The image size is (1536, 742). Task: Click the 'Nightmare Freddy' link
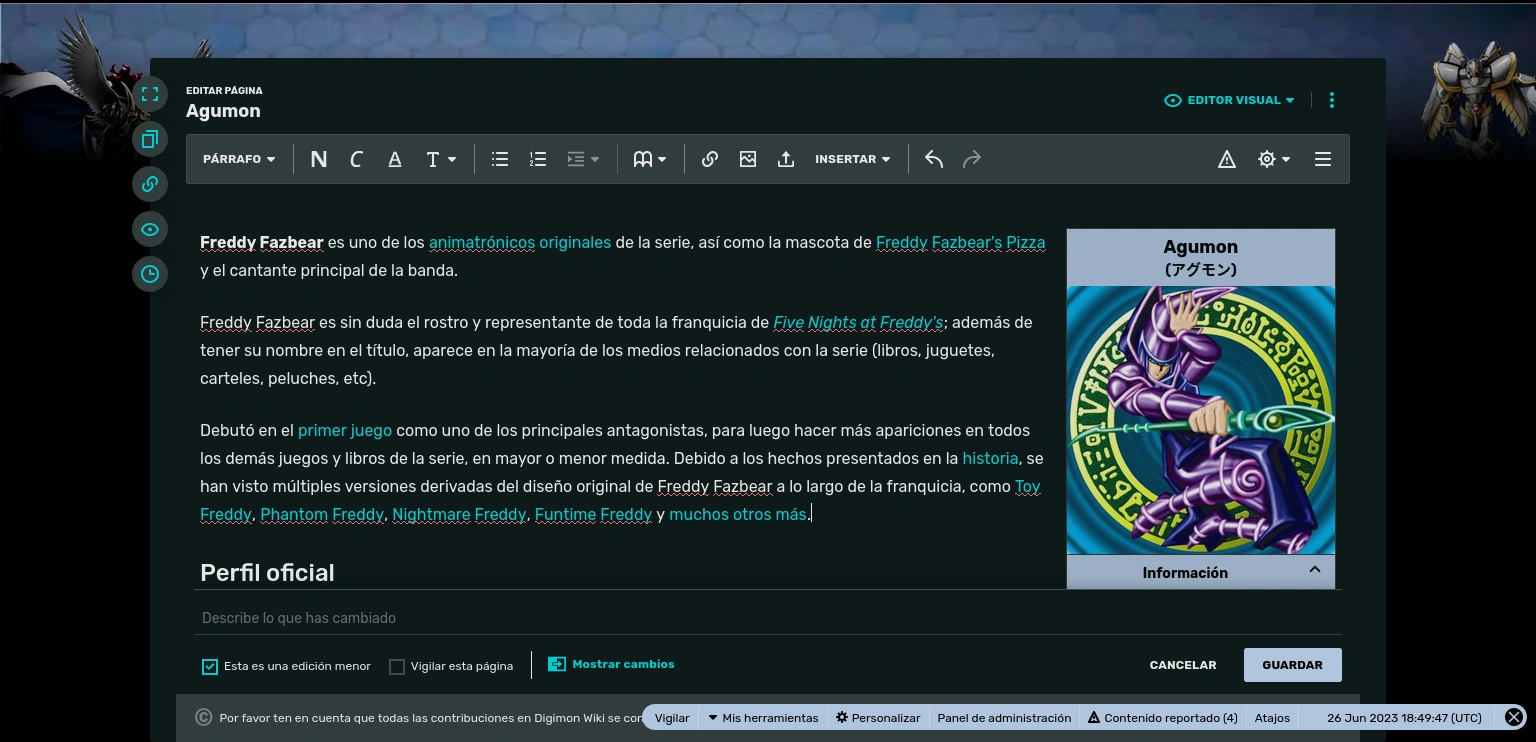tap(459, 514)
